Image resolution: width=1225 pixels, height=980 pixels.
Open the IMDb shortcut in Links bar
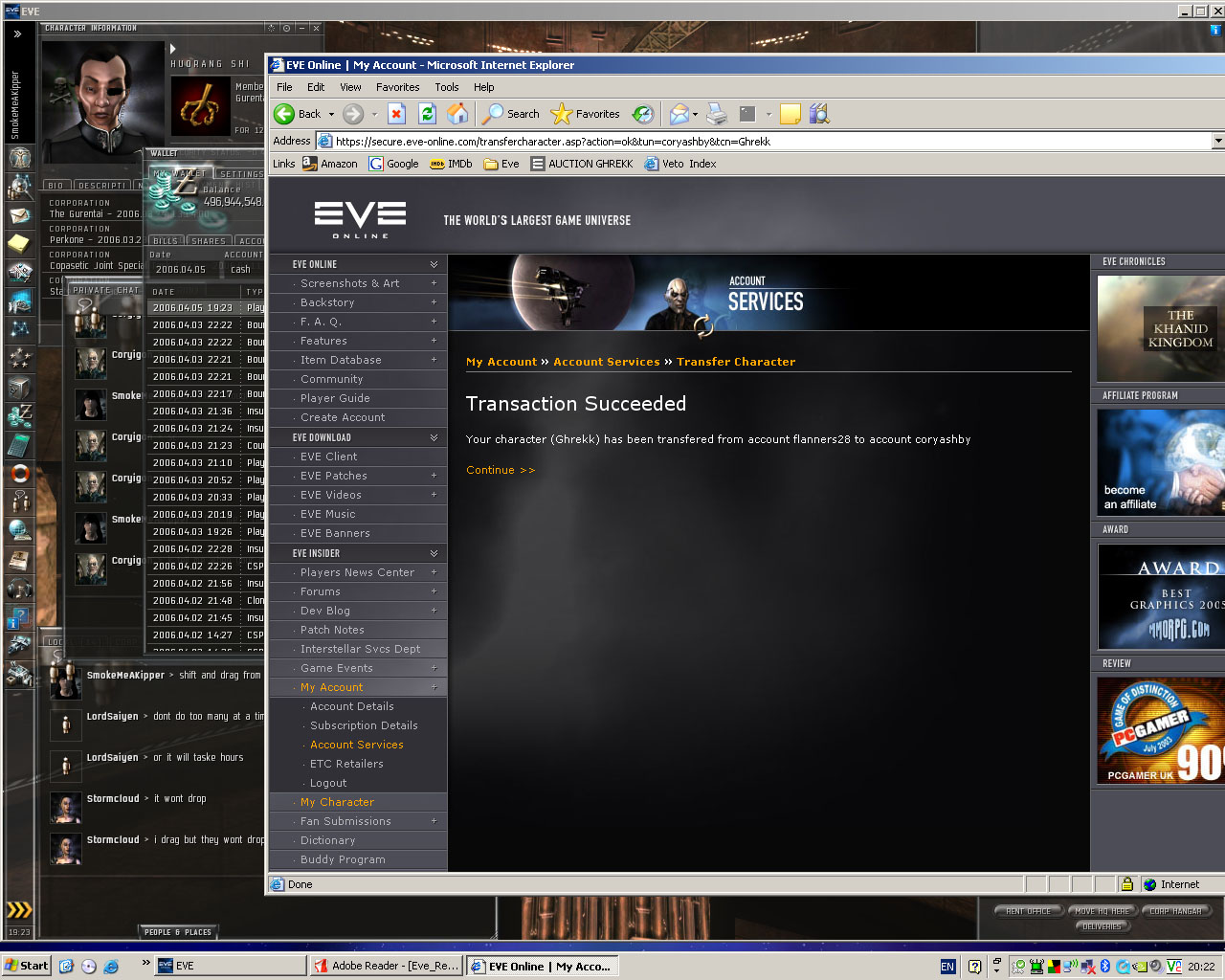pos(451,164)
